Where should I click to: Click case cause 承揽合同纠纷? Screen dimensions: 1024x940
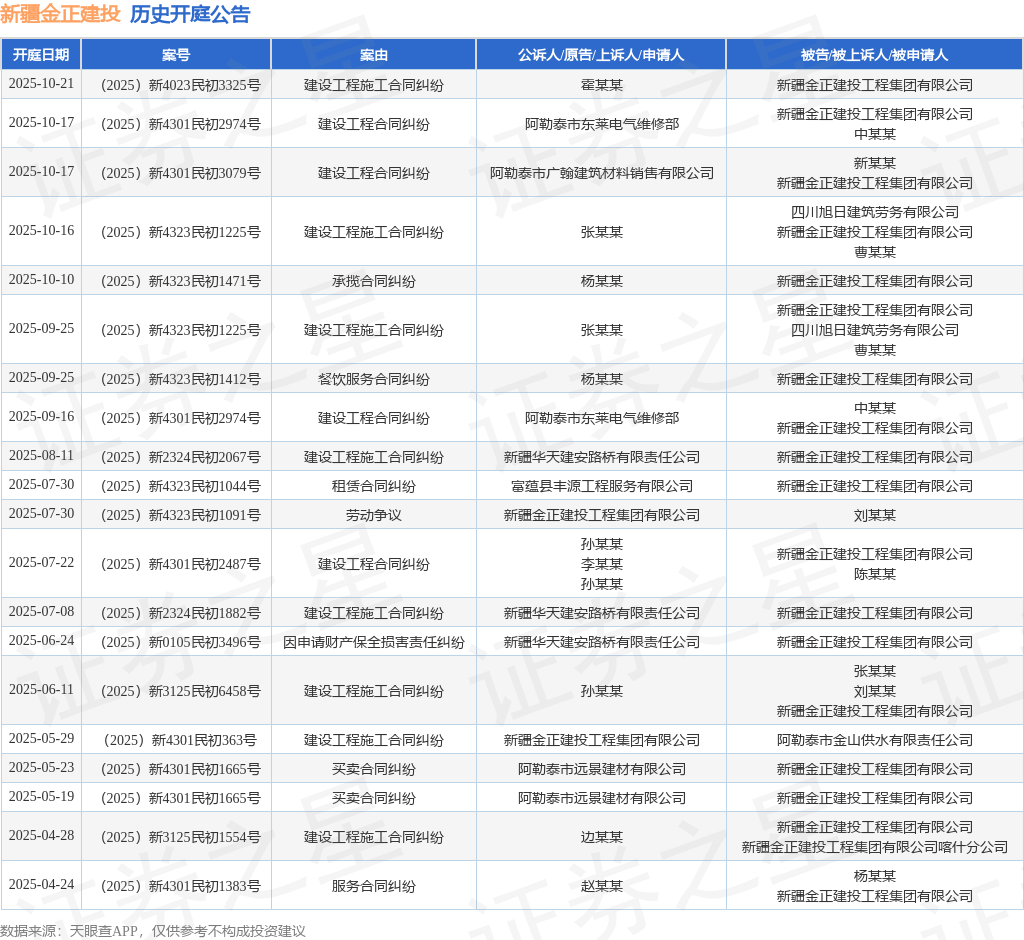coord(374,281)
